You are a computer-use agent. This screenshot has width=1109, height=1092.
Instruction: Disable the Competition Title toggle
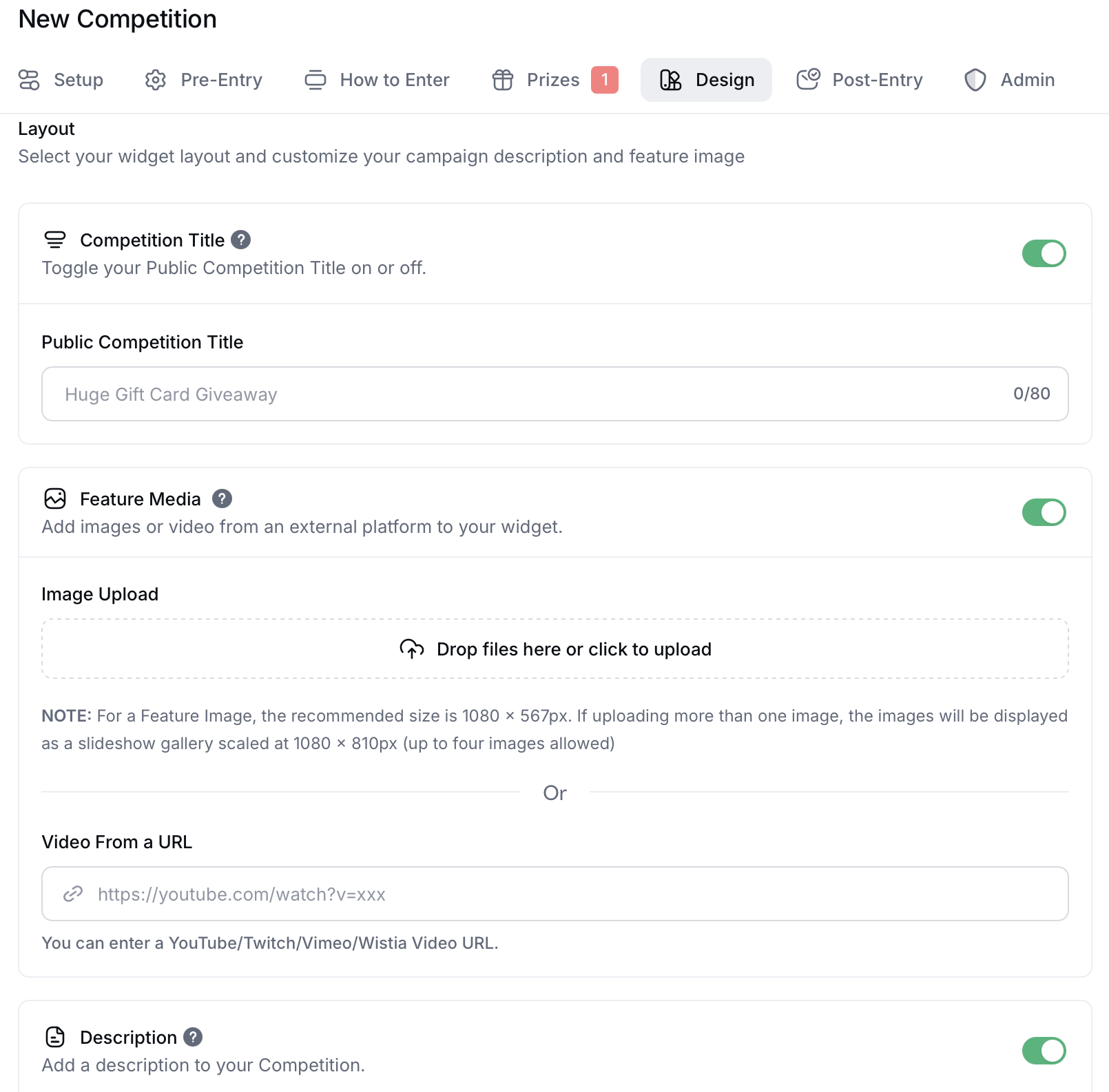pyautogui.click(x=1044, y=253)
